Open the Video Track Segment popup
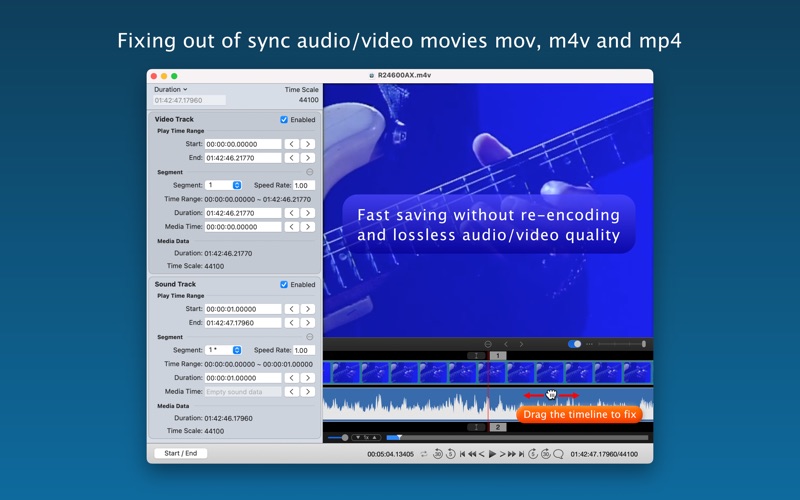Viewport: 800px width, 500px height. [x=223, y=185]
